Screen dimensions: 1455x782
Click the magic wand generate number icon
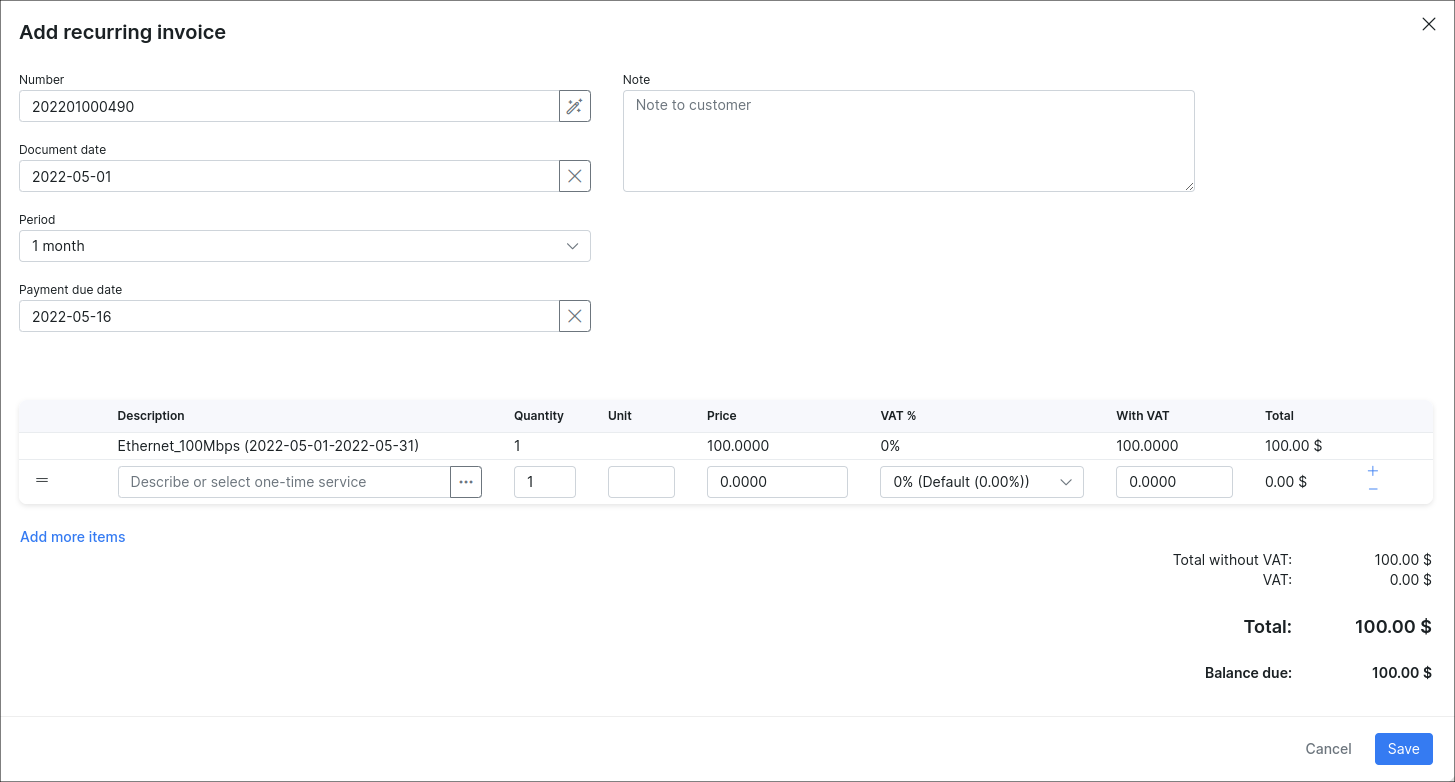pyautogui.click(x=574, y=106)
